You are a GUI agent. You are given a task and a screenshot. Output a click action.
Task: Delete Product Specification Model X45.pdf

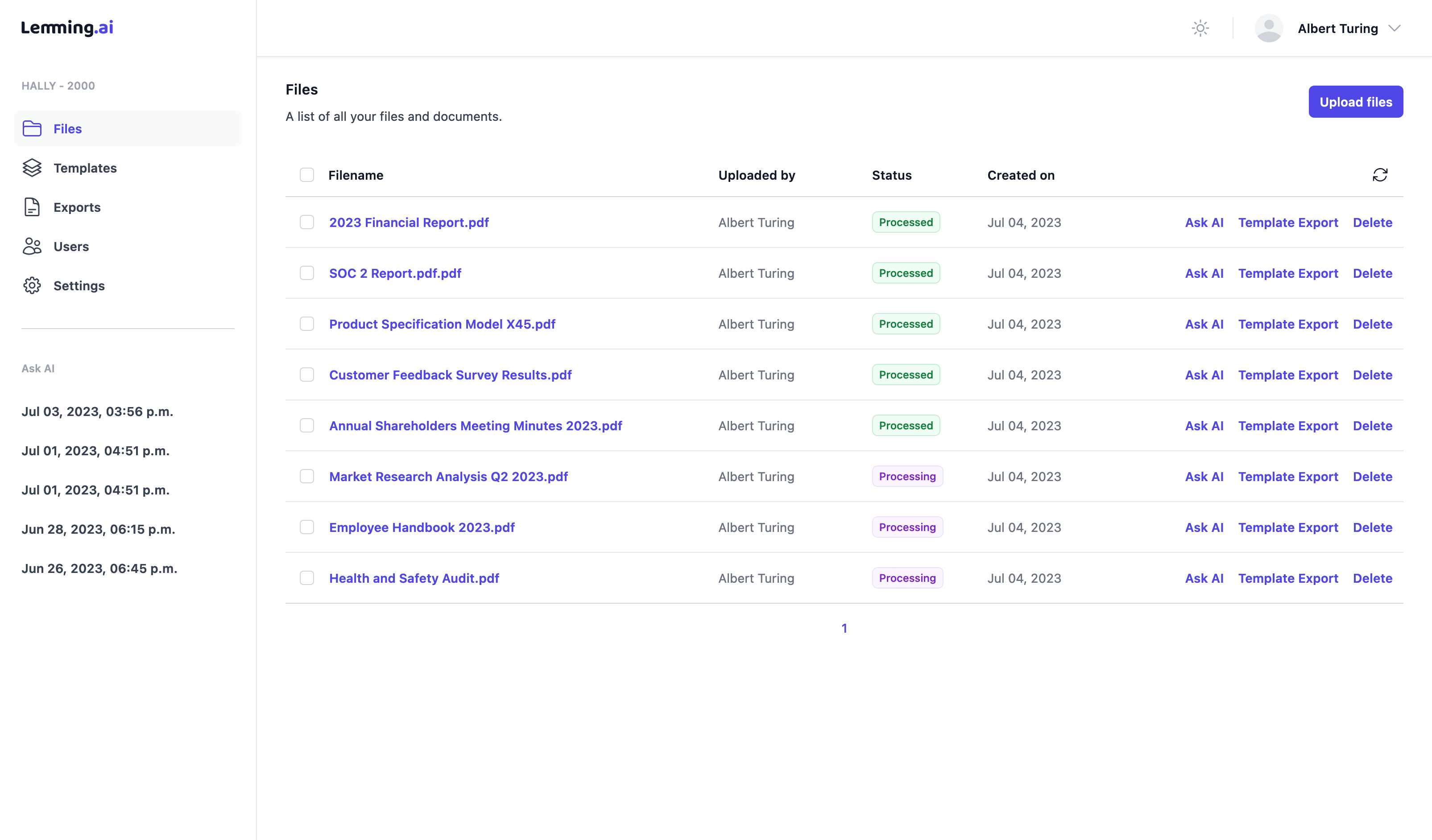[1372, 324]
